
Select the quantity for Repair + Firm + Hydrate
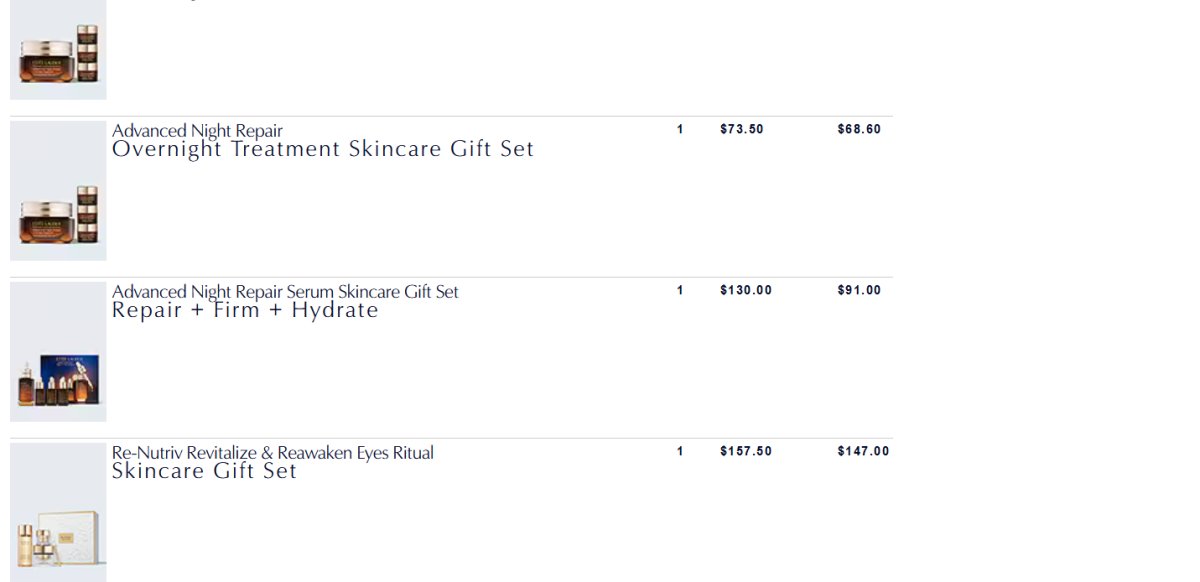[x=680, y=290]
